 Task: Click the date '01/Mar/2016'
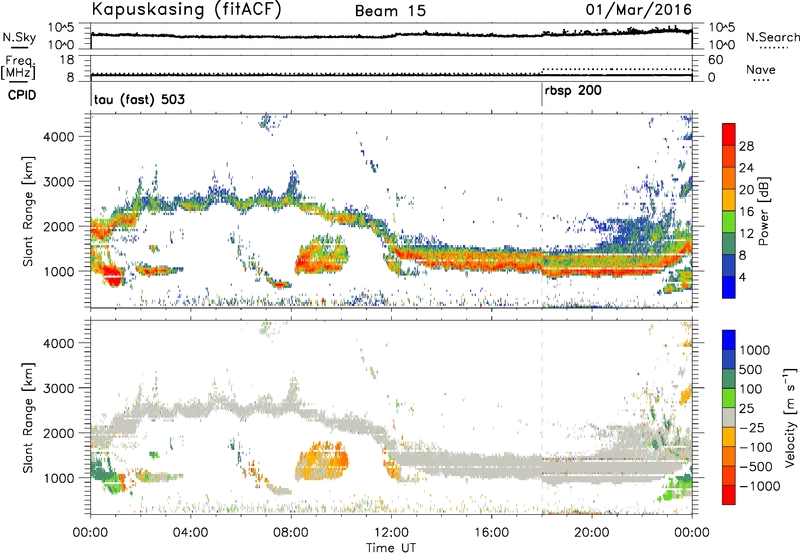[x=638, y=10]
